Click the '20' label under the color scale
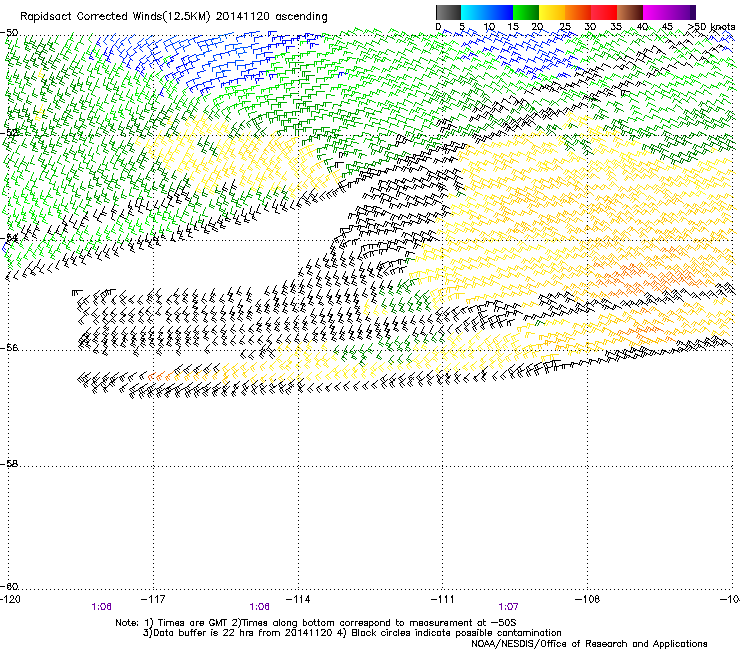The height and width of the screenshot is (650, 740). [x=537, y=26]
